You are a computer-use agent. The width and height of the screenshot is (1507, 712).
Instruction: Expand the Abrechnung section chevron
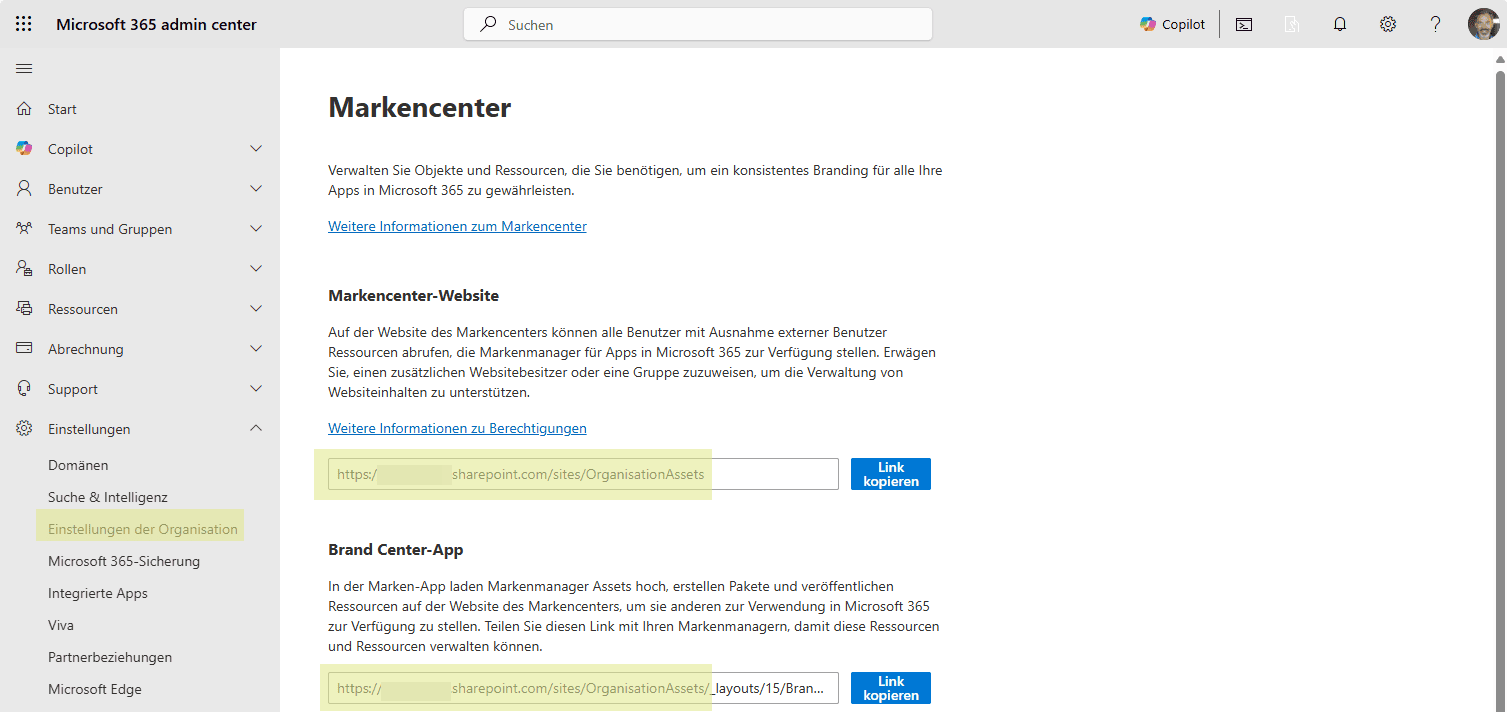click(256, 348)
